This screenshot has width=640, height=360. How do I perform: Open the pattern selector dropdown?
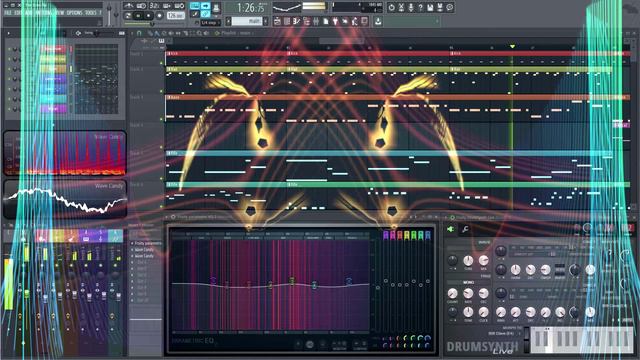coord(247,21)
